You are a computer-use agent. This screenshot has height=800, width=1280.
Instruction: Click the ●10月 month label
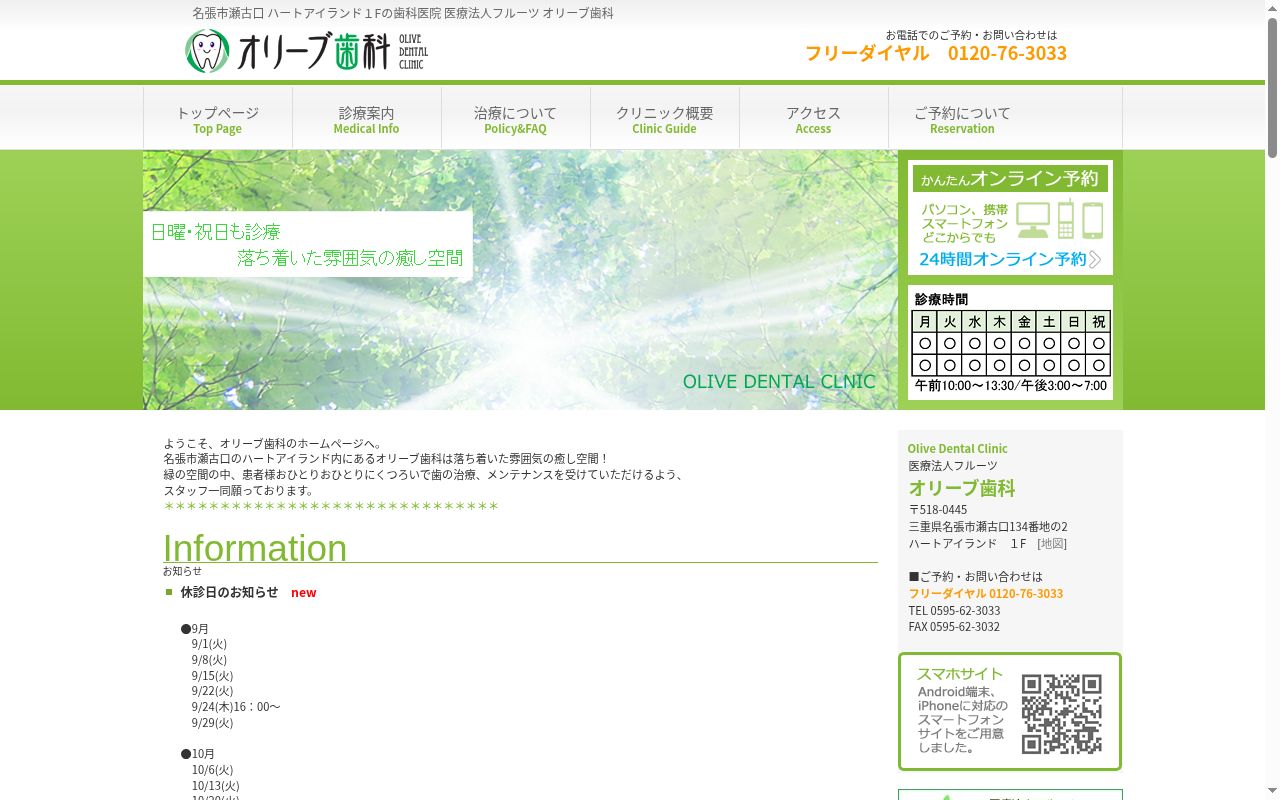[x=198, y=754]
